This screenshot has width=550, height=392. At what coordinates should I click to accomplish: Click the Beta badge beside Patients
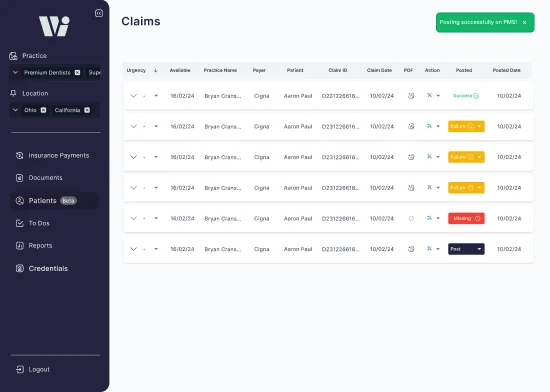point(68,201)
